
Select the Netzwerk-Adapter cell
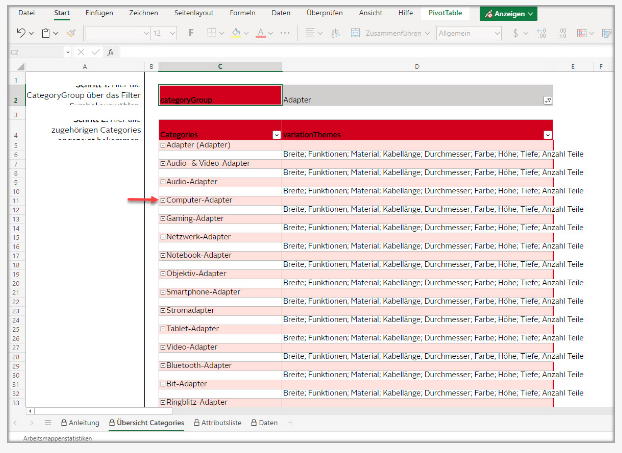(220, 237)
